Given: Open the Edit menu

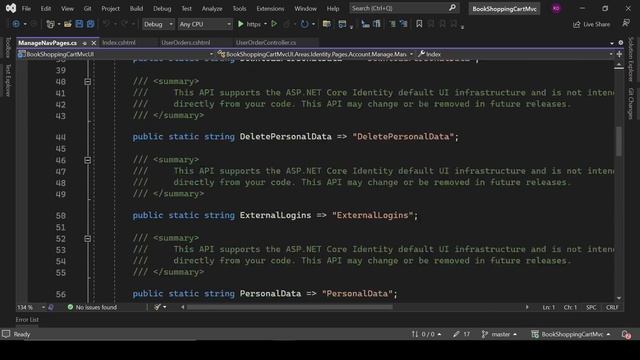Looking at the screenshot, I should (46, 8).
